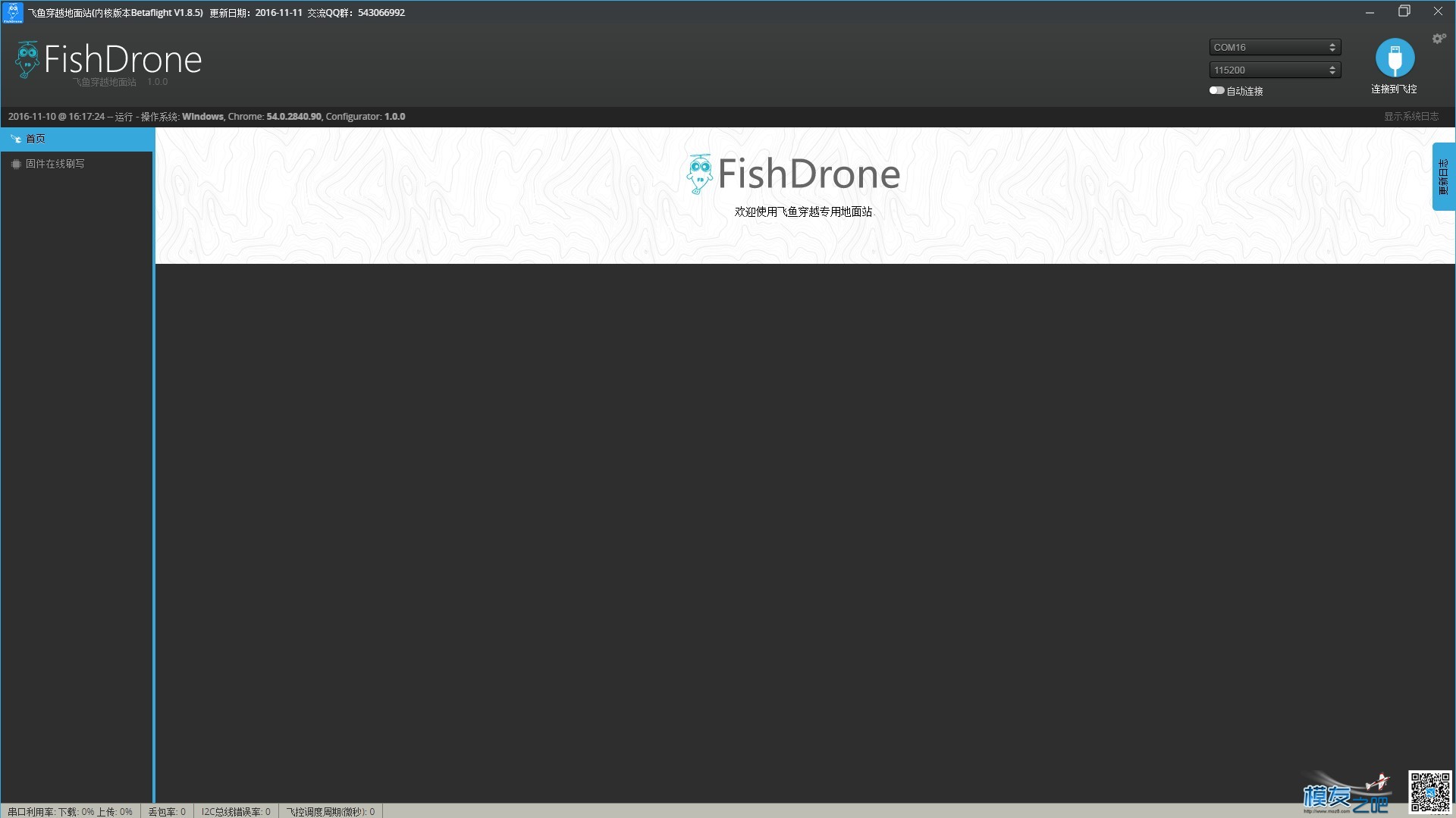Click the QR code thumbnail
Image resolution: width=1456 pixels, height=818 pixels.
click(x=1430, y=792)
